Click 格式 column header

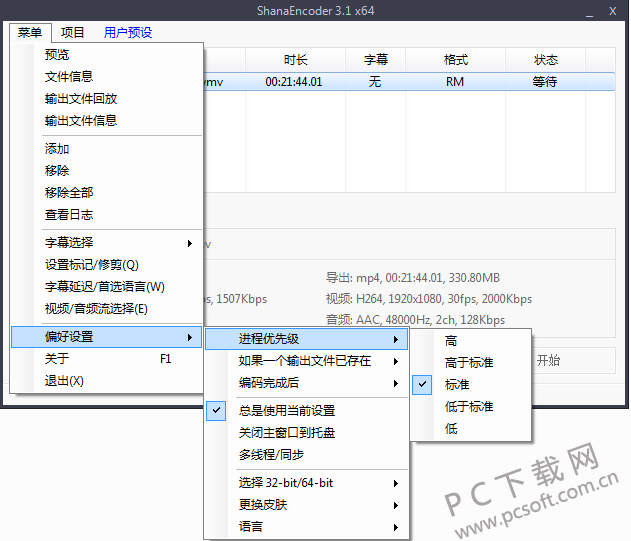pyautogui.click(x=456, y=60)
